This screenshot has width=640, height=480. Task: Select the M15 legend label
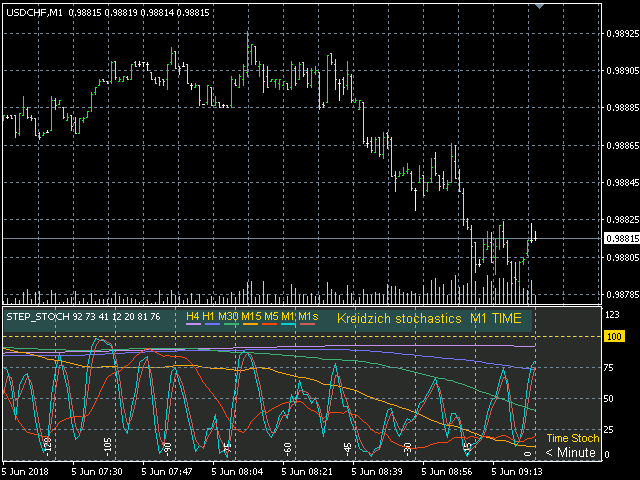point(252,317)
